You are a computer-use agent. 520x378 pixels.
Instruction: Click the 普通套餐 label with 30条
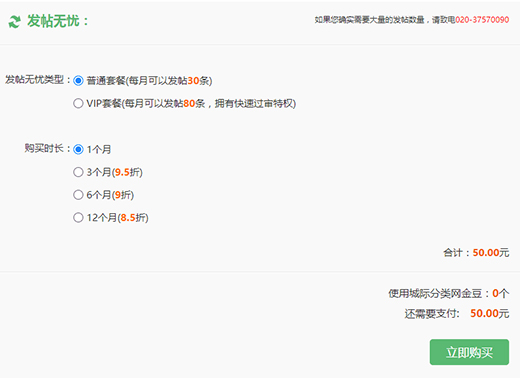[149, 81]
